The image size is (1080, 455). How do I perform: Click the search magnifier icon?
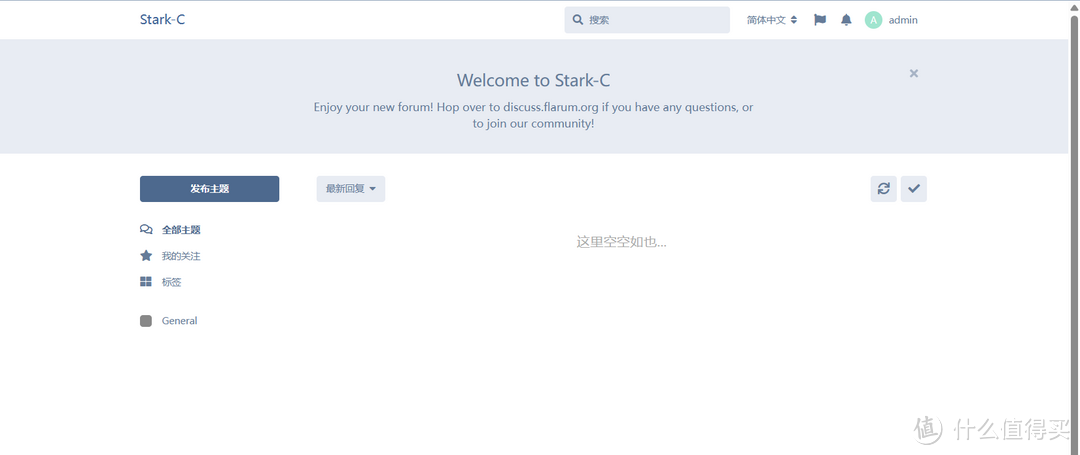(x=578, y=20)
